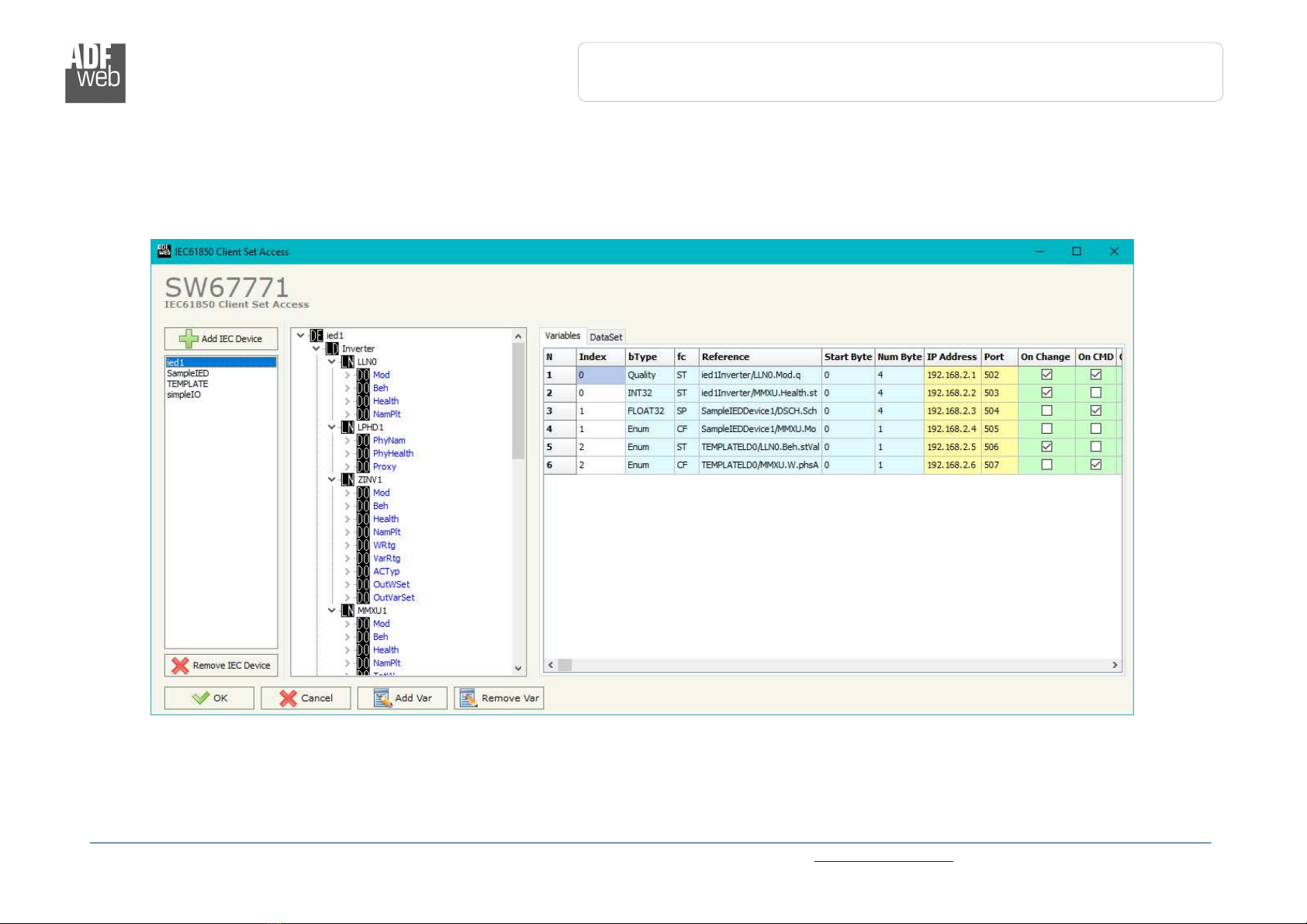Click the Add Var pencil icon

point(382,698)
